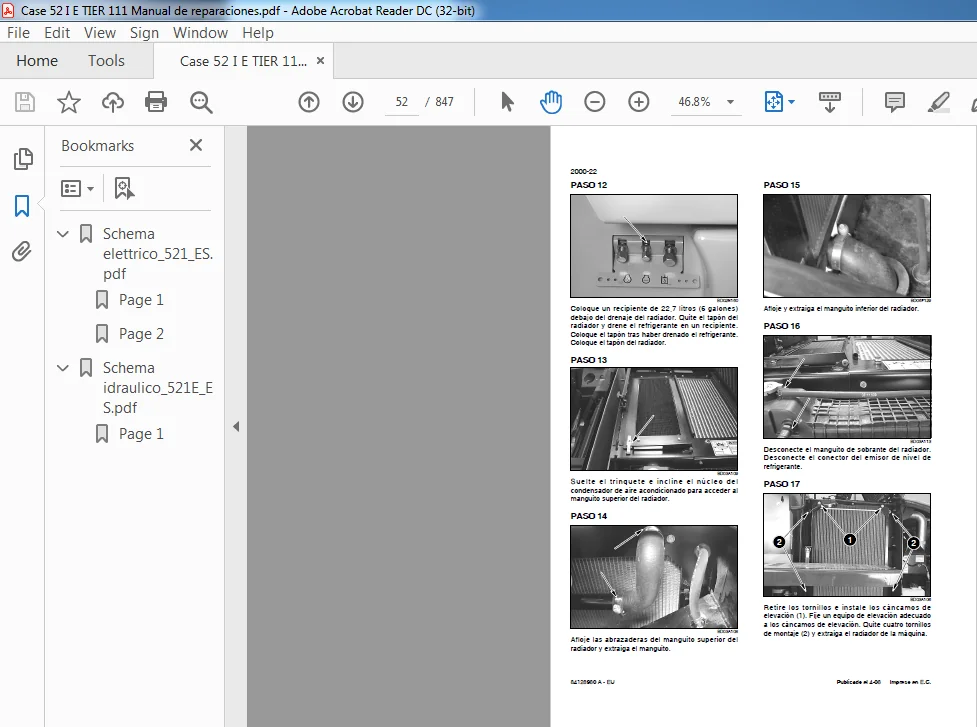Collapse the navigation pane with arrow
Viewport: 977px width, 727px height.
236,427
